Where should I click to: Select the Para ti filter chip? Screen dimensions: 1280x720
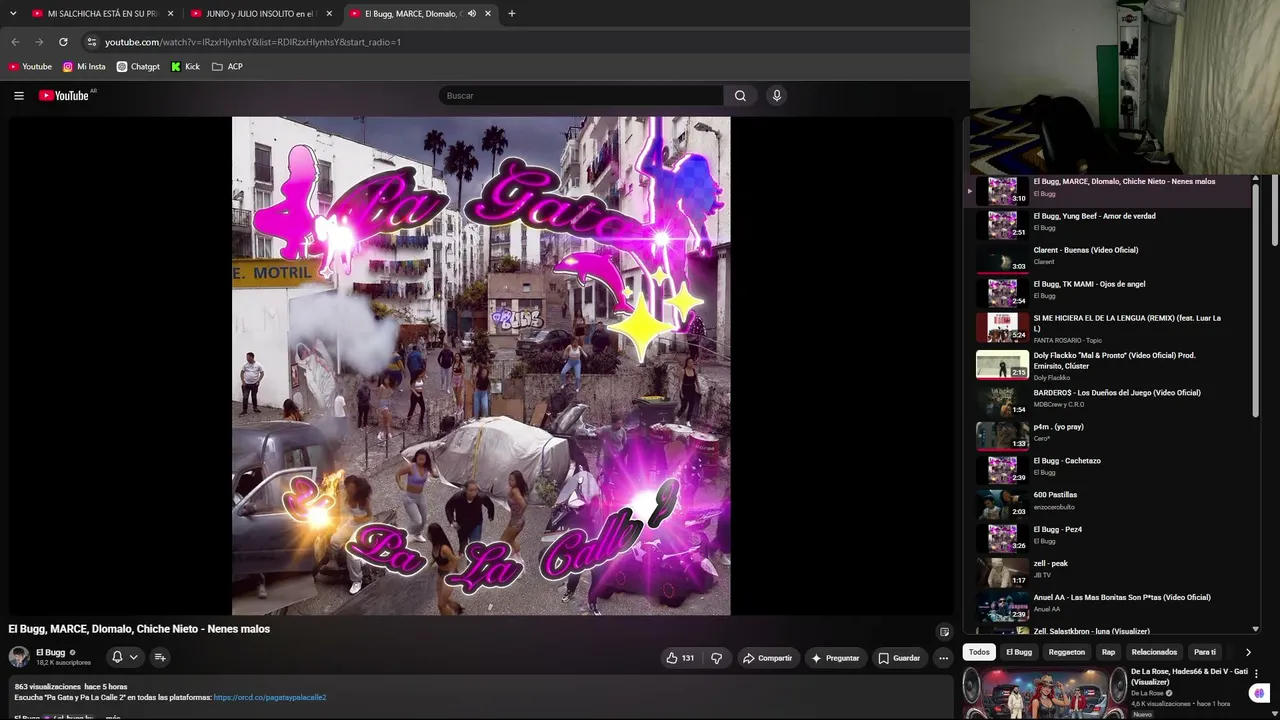(1205, 652)
